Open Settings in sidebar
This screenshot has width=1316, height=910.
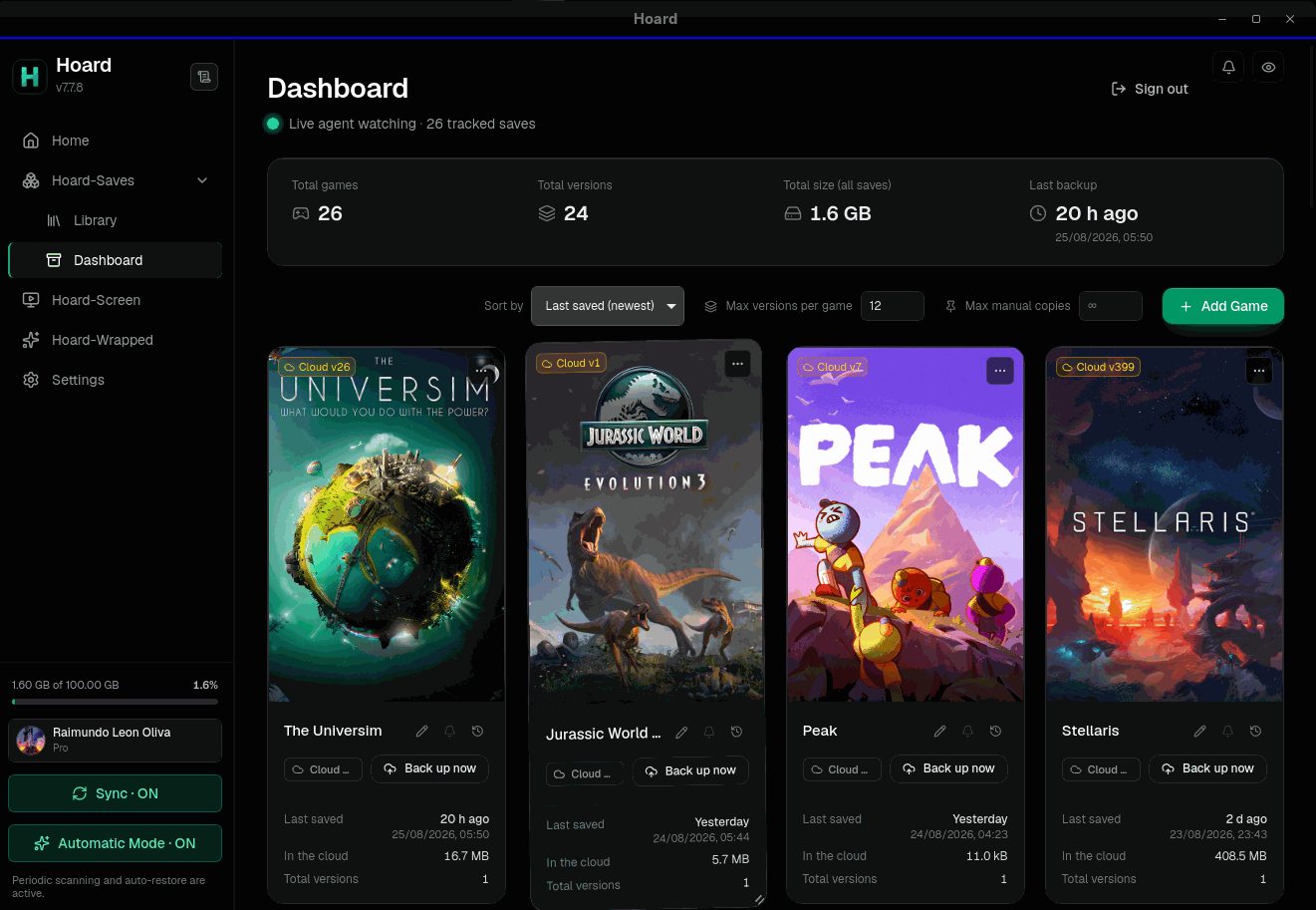click(115, 380)
